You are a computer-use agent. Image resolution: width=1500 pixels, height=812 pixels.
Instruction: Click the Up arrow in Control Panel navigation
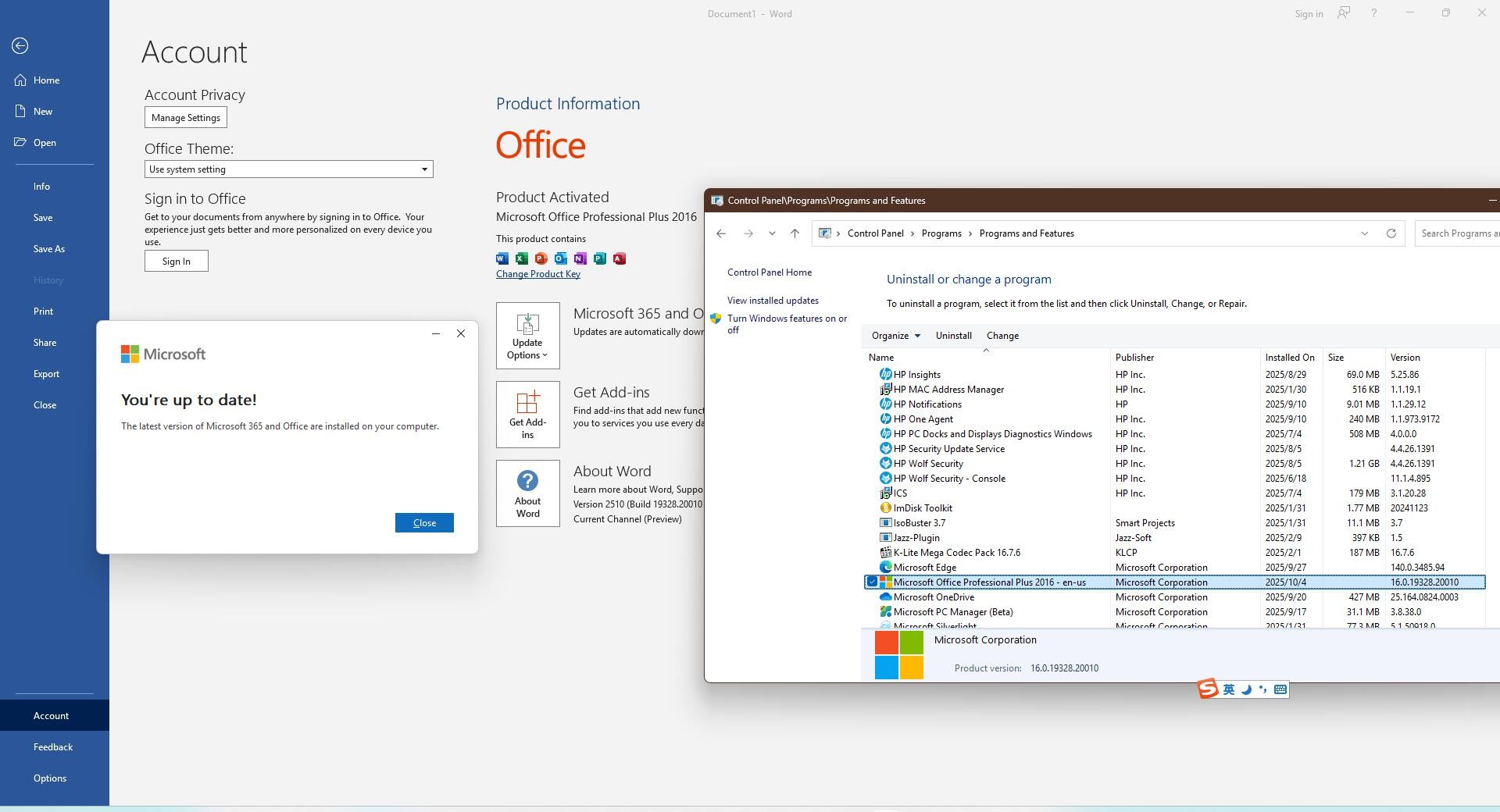[x=795, y=233]
